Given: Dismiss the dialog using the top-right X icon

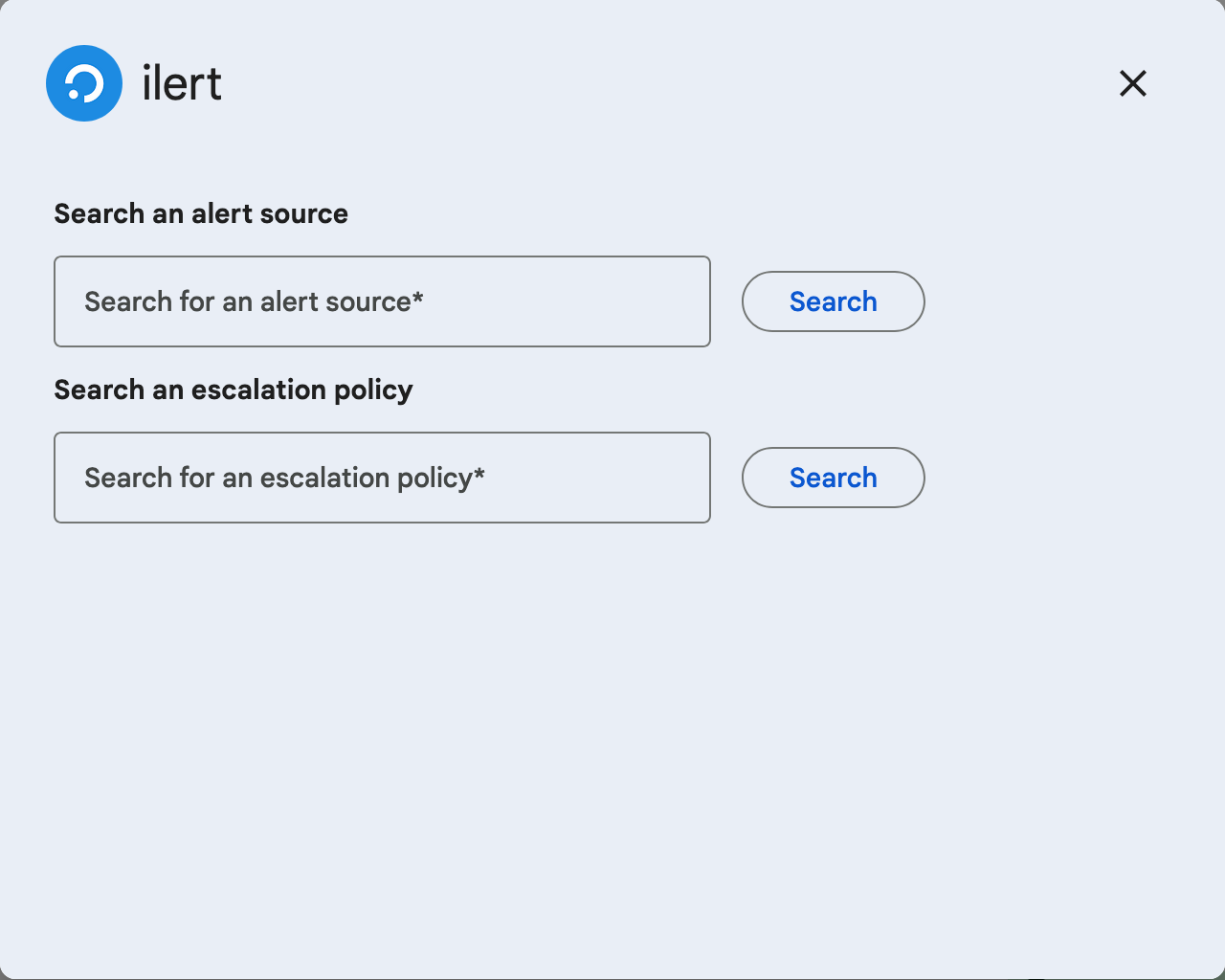Looking at the screenshot, I should coord(1133,83).
